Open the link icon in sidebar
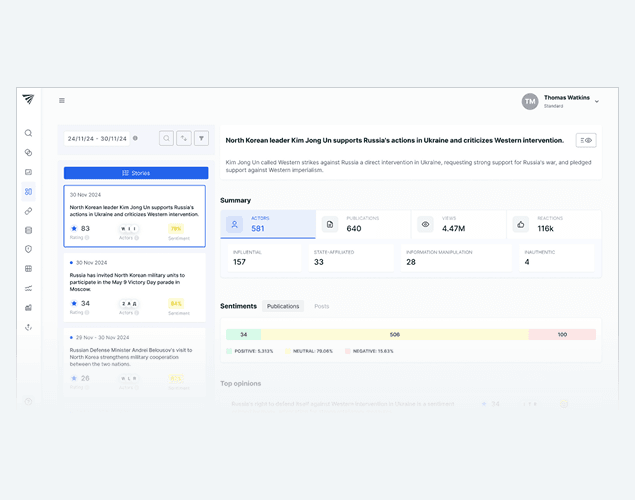Image resolution: width=635 pixels, height=500 pixels. click(x=28, y=211)
